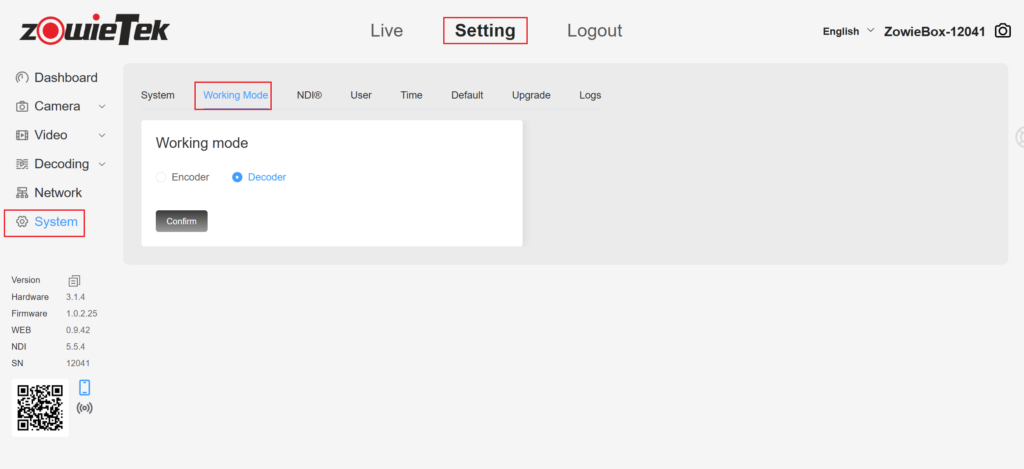Switch to the NDI® tab

coord(309,95)
